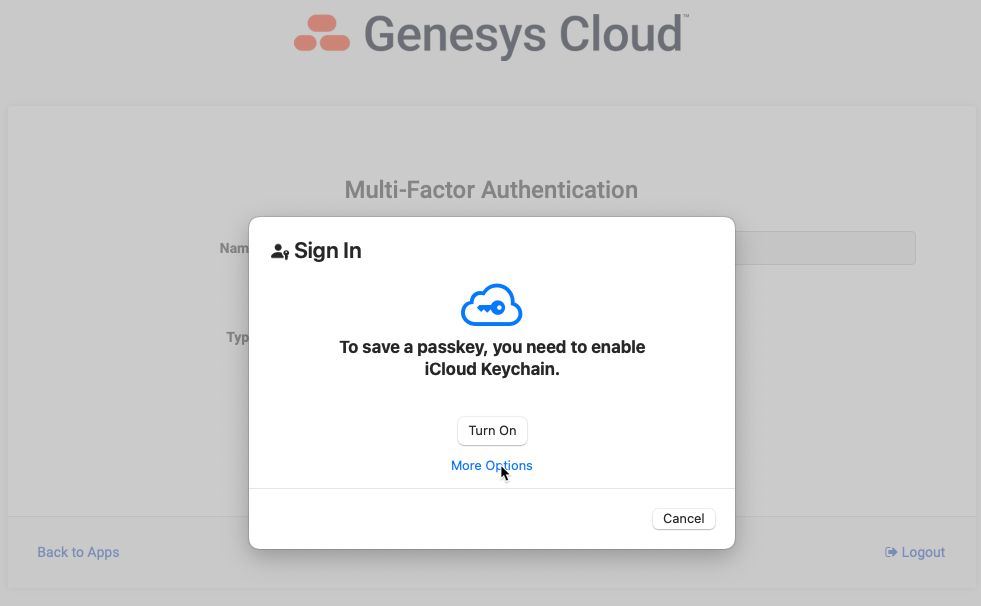
Task: Click the word Genesys in the header
Action: point(455,33)
